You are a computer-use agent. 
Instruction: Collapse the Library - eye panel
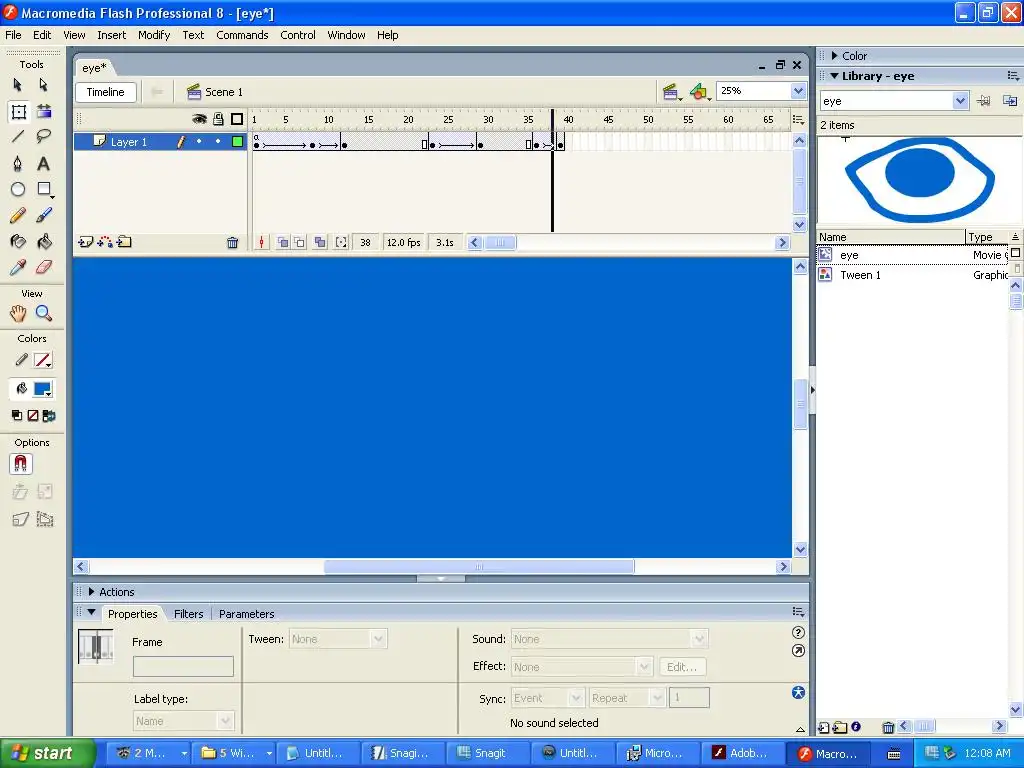click(835, 76)
